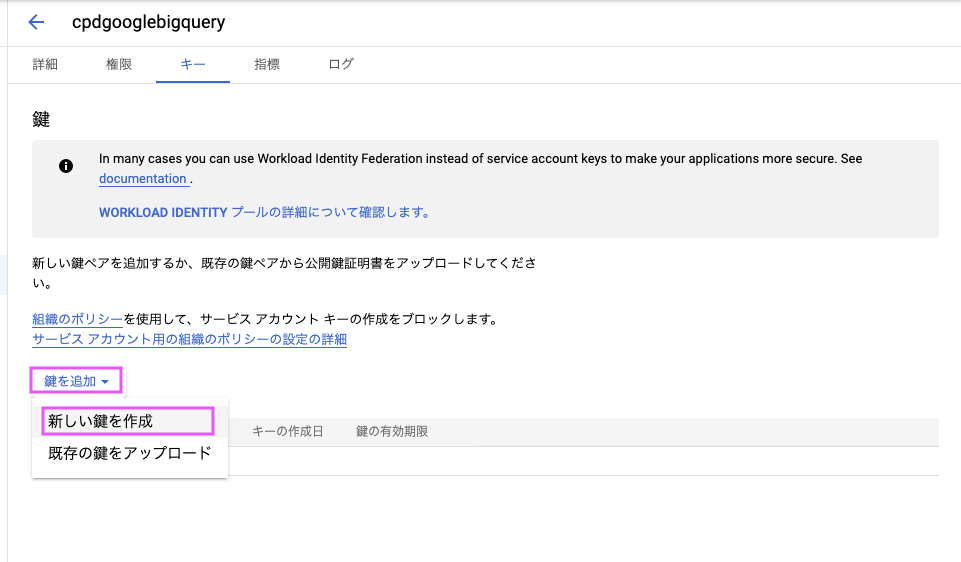
Task: Open the 詳細 tab
Action: [45, 64]
